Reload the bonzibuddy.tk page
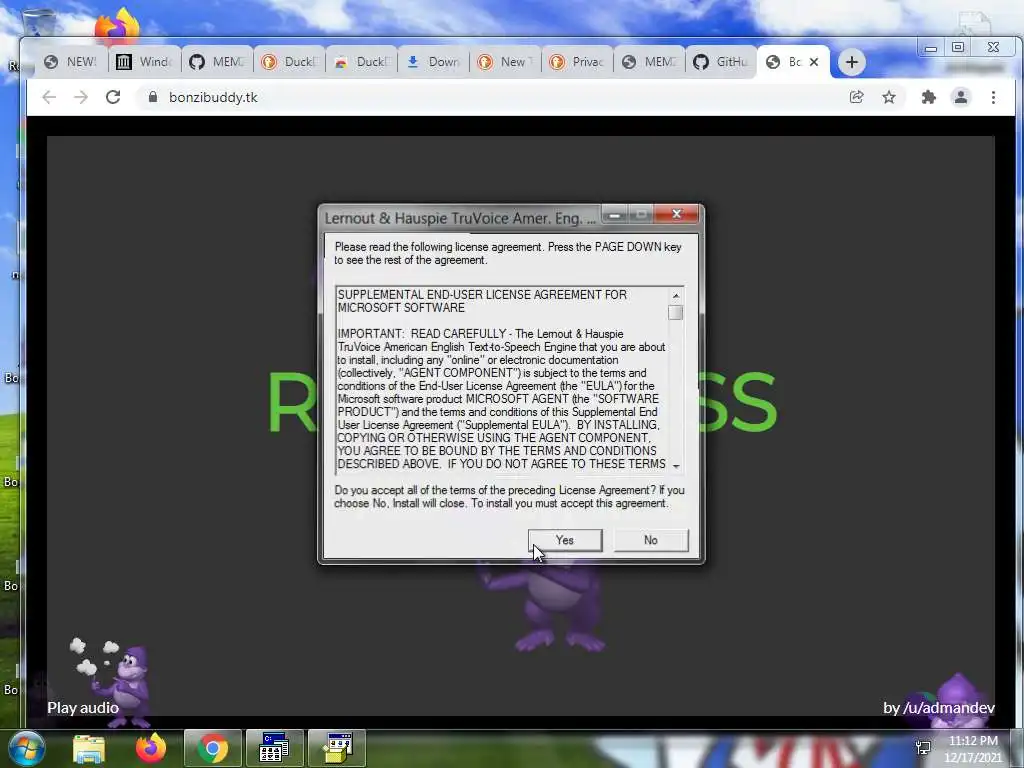 [113, 97]
